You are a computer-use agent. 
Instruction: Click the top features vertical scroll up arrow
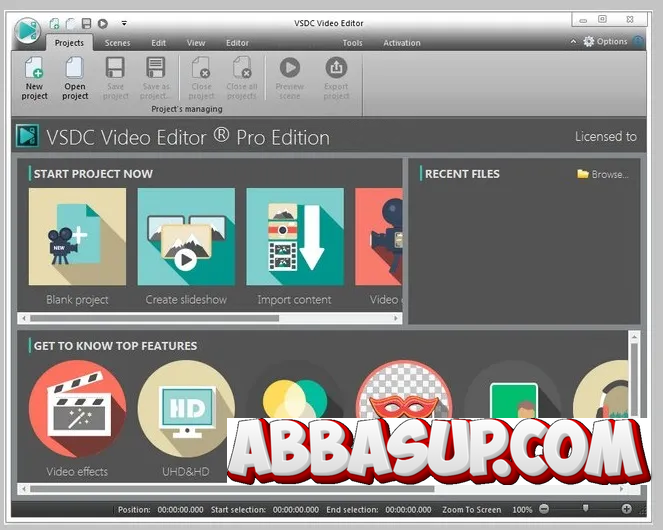click(634, 337)
